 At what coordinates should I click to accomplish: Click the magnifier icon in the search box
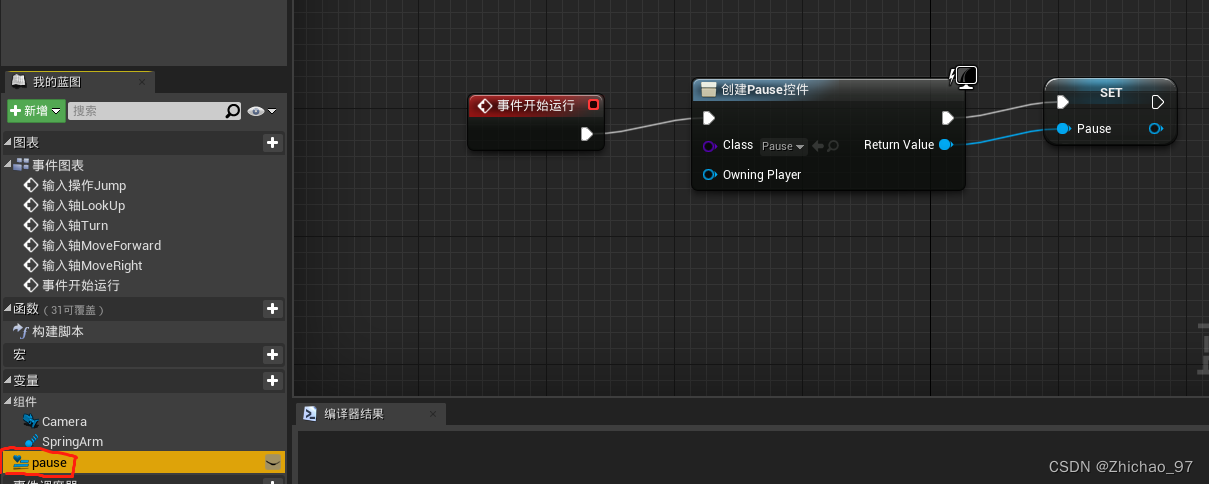[233, 111]
